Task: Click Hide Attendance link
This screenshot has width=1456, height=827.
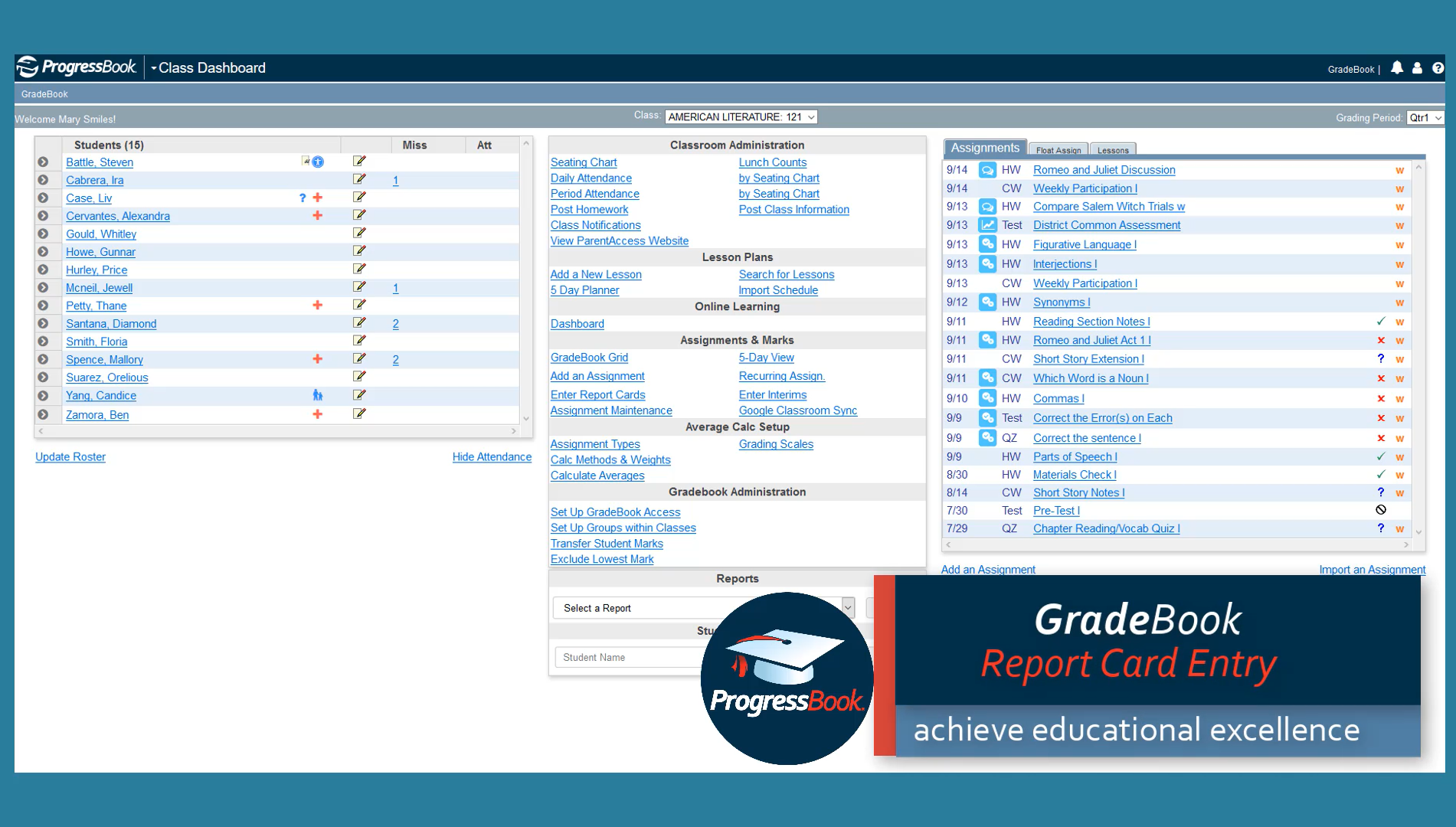Action: [x=492, y=457]
